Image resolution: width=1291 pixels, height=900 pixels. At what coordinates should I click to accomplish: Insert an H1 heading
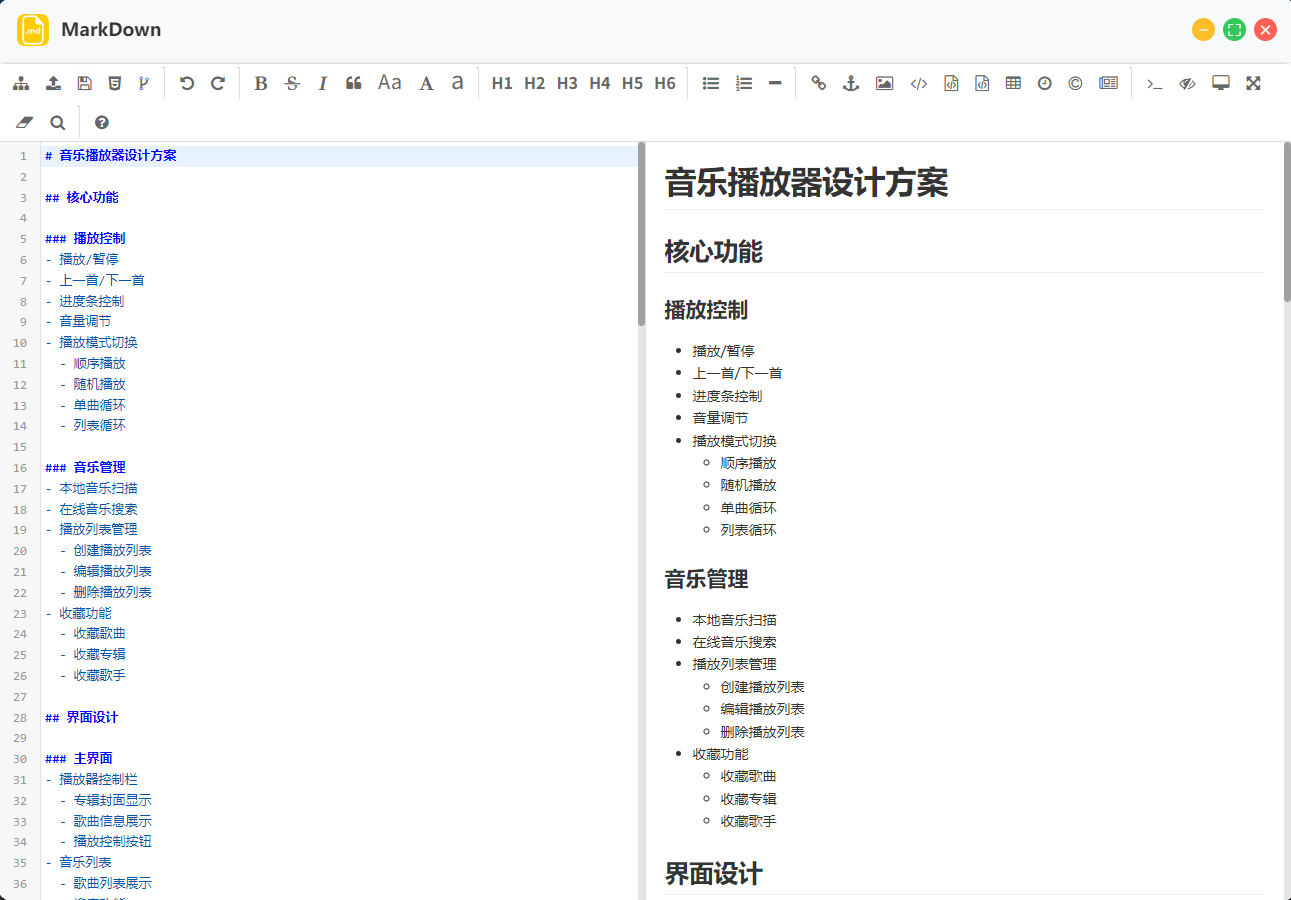(502, 84)
